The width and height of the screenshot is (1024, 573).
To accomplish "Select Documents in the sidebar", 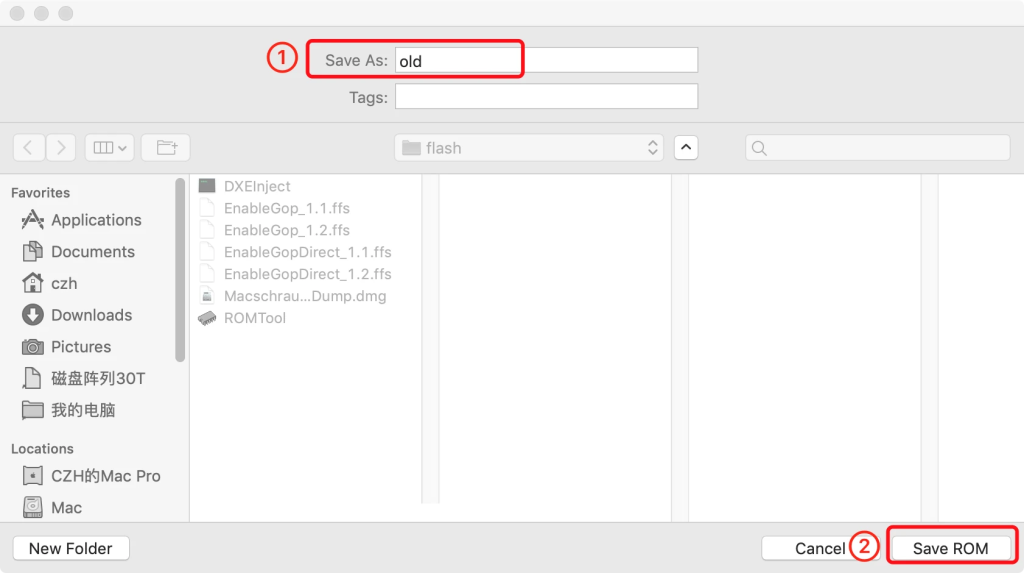I will (x=92, y=252).
